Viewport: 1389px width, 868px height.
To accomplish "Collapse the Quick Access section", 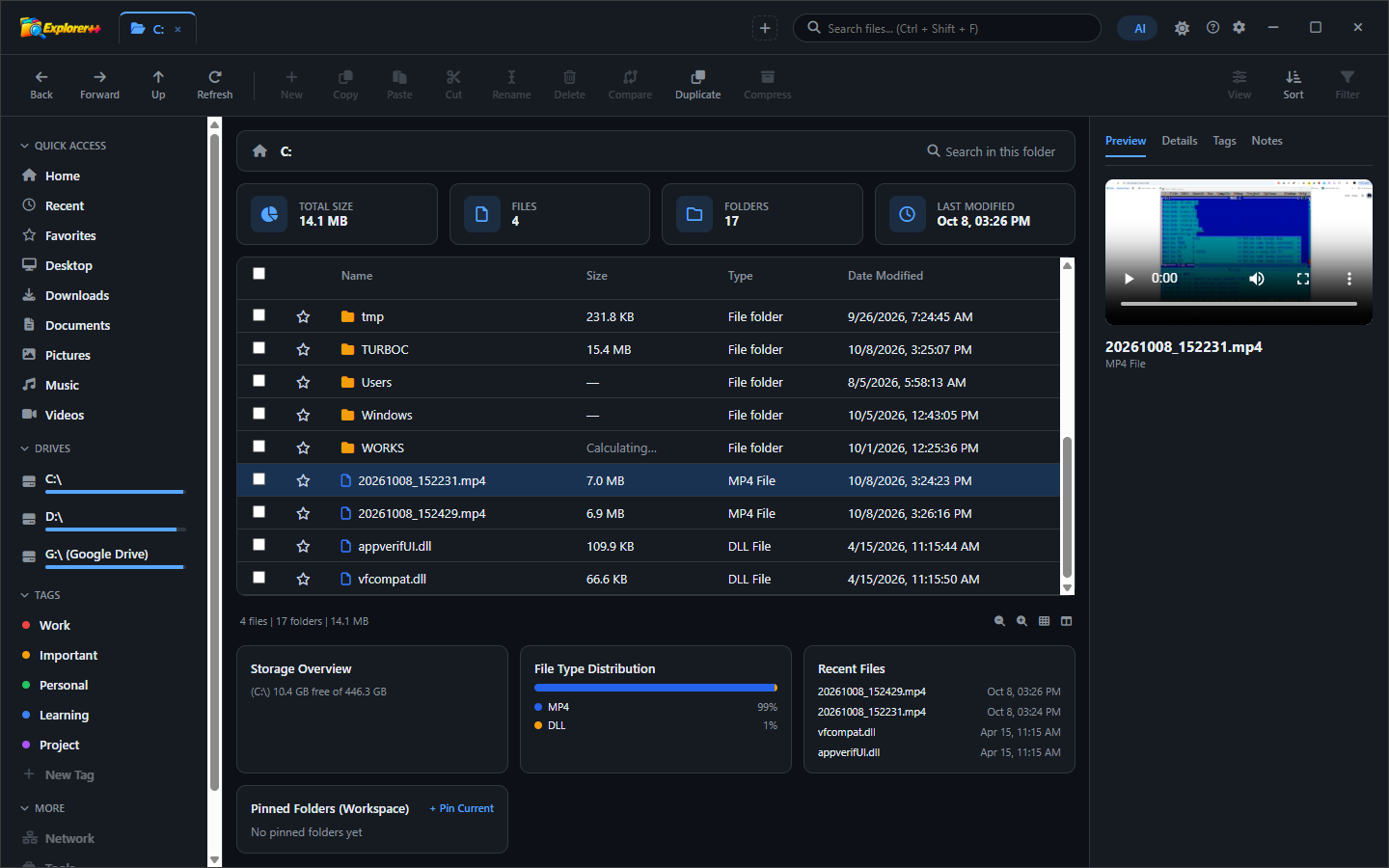I will (x=63, y=146).
